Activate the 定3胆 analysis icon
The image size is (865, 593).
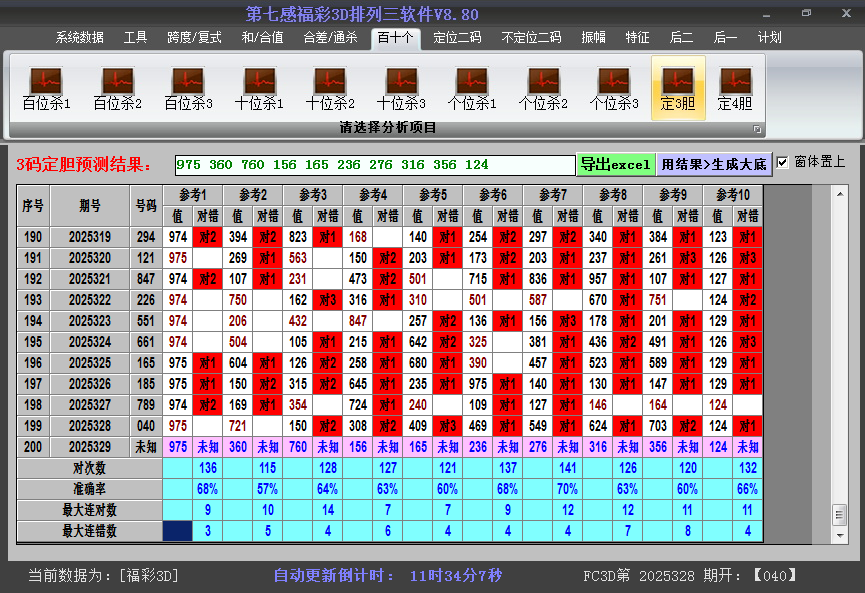point(680,85)
